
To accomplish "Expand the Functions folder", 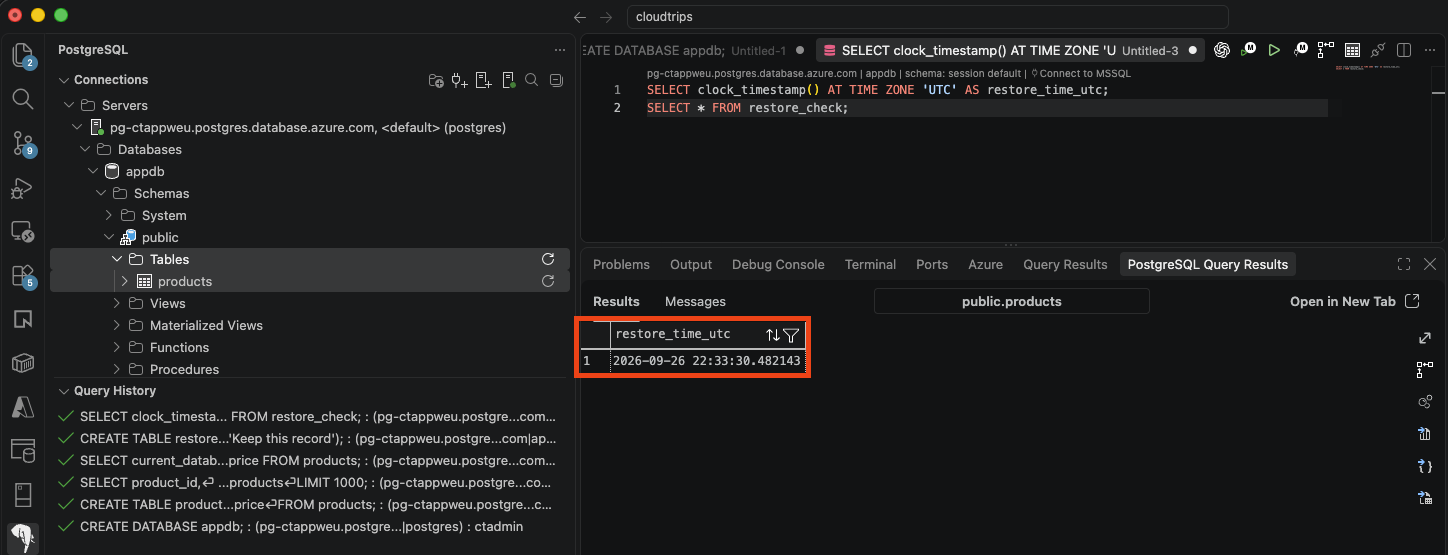I will 117,347.
